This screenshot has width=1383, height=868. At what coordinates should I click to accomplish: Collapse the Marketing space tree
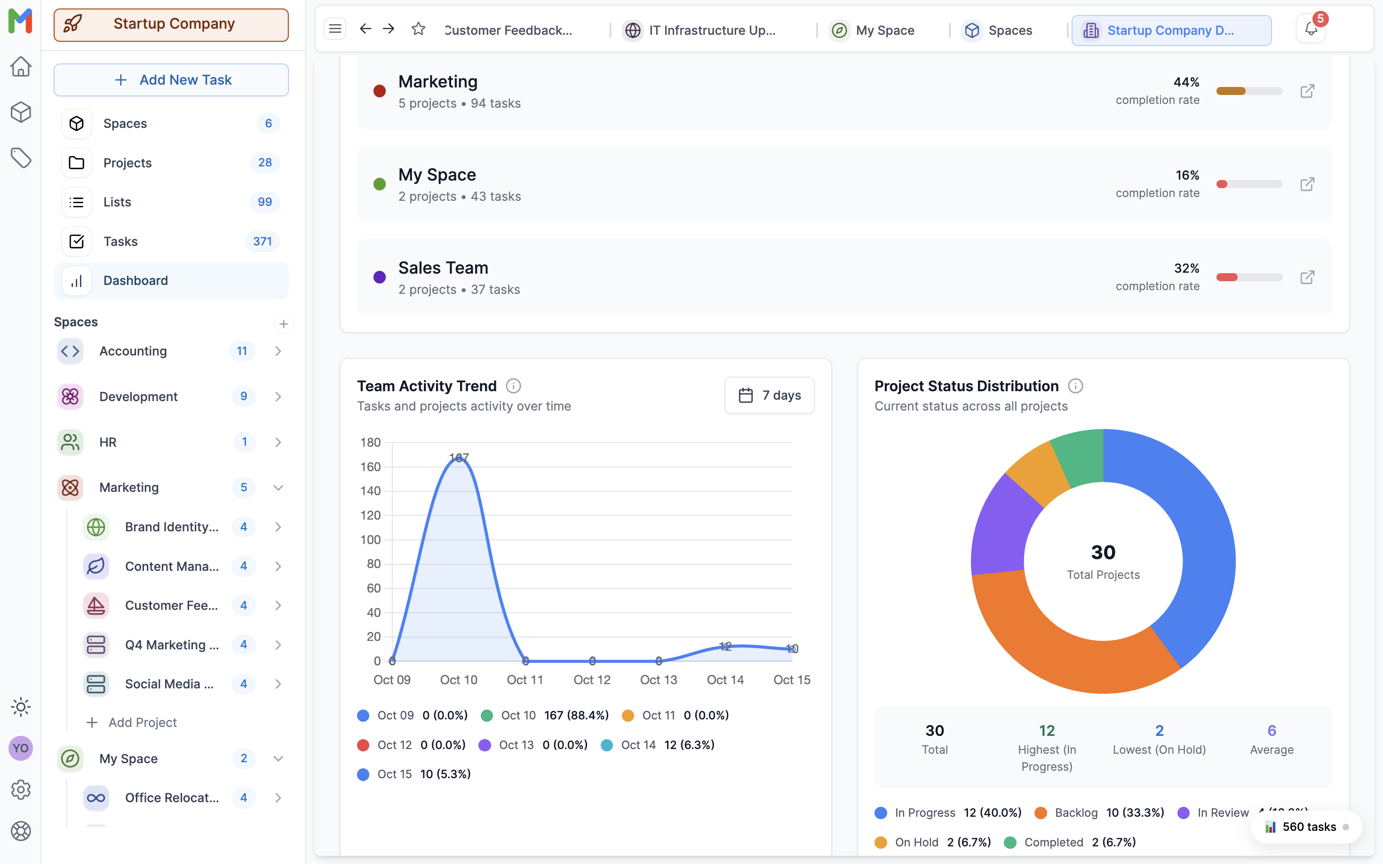[278, 488]
